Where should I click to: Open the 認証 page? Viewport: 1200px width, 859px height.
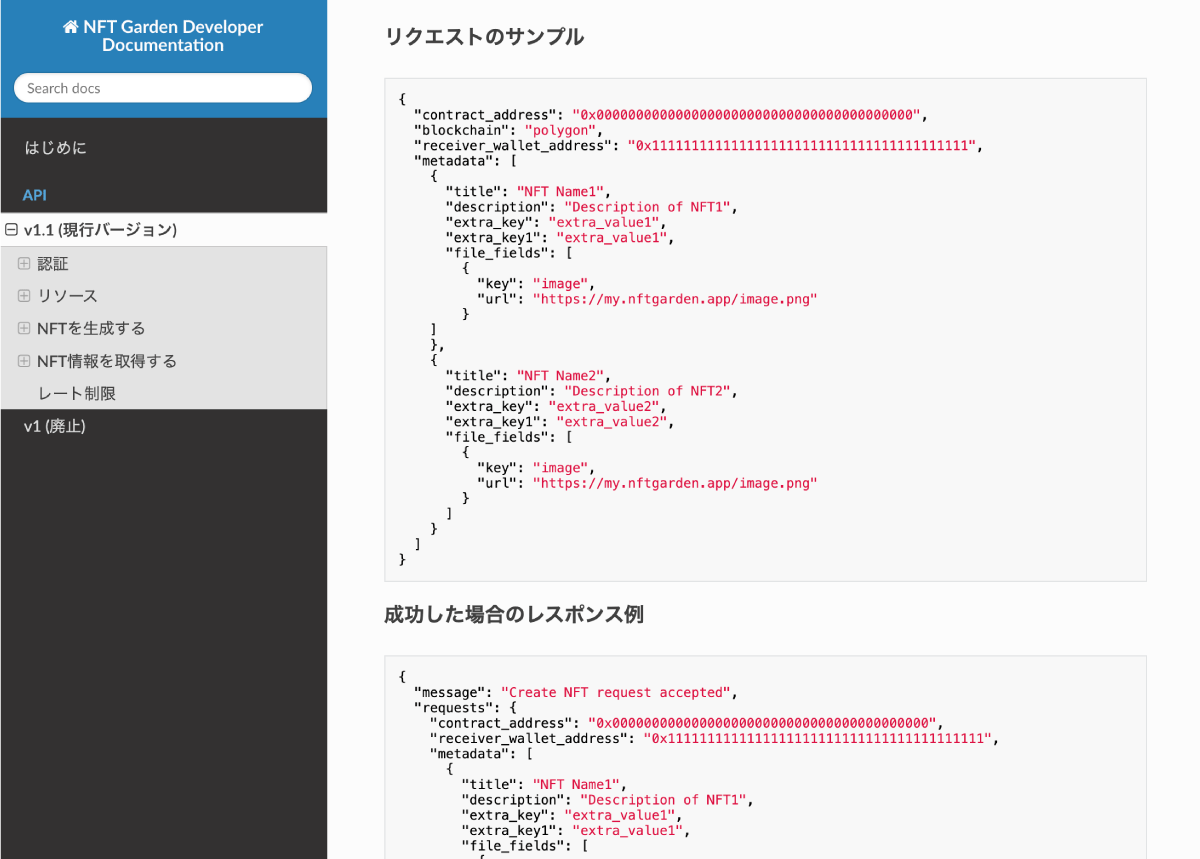[53, 264]
